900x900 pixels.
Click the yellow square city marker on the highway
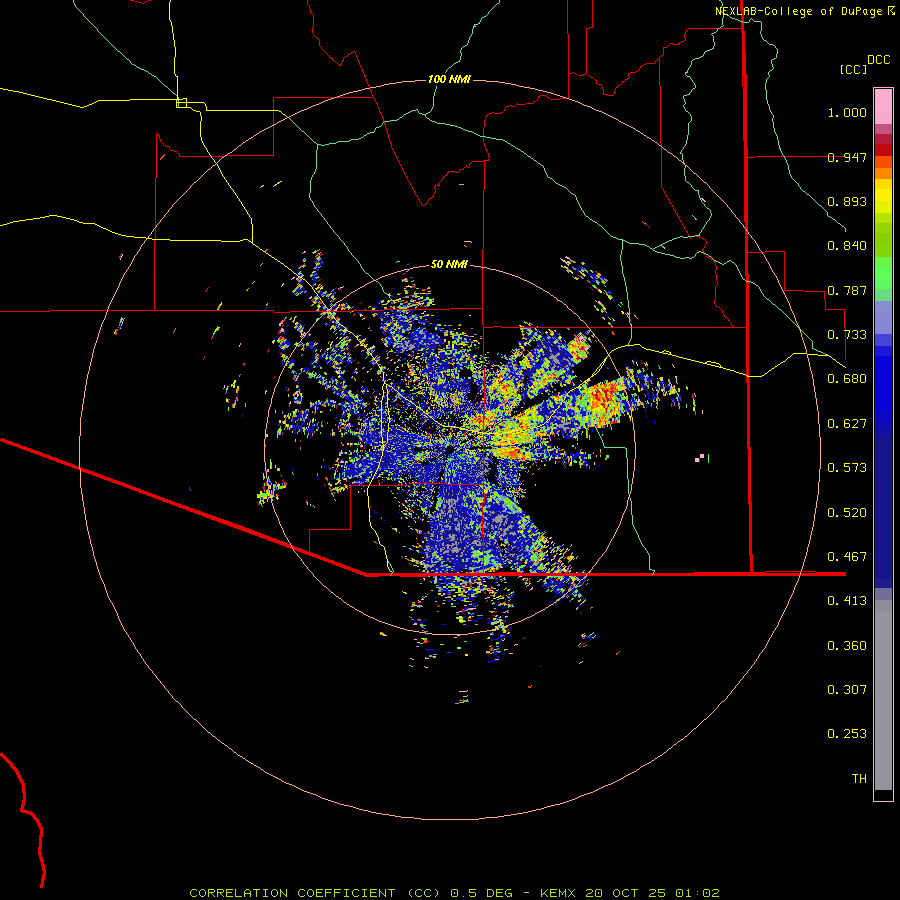(181, 103)
